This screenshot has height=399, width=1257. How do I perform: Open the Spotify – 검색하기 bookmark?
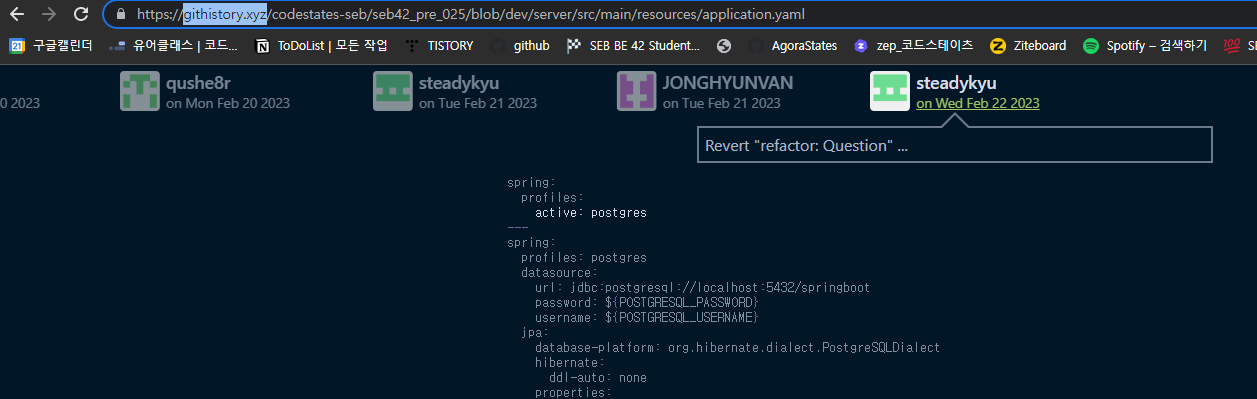point(1145,45)
